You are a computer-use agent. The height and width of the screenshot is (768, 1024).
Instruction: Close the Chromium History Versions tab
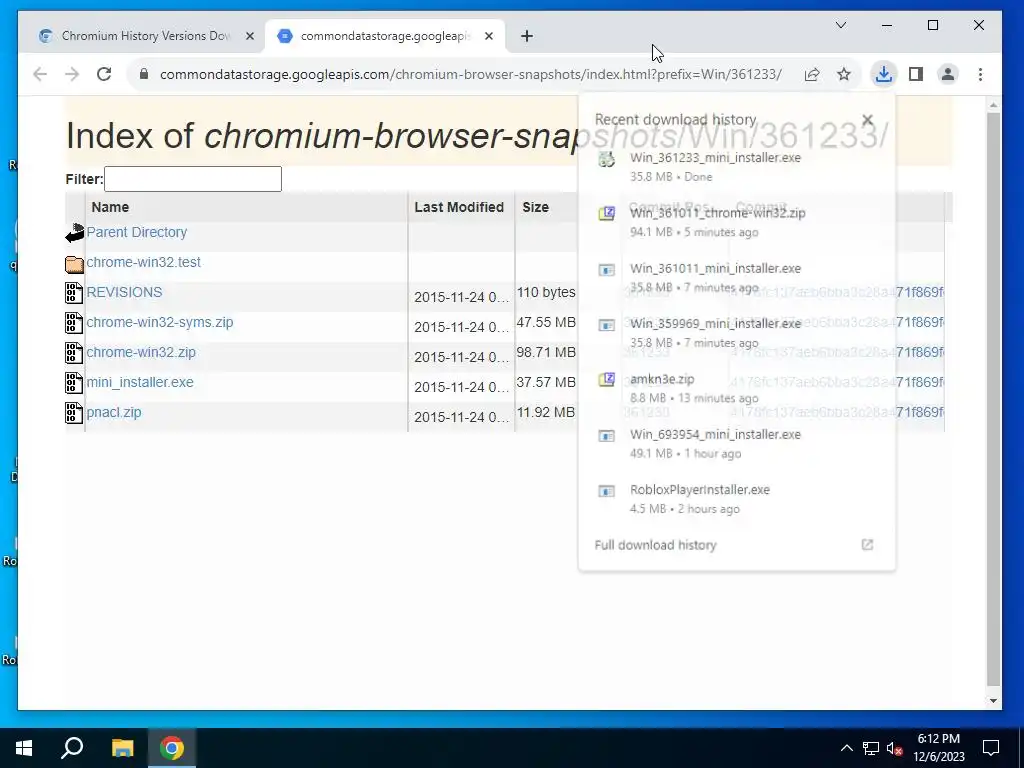pos(249,36)
